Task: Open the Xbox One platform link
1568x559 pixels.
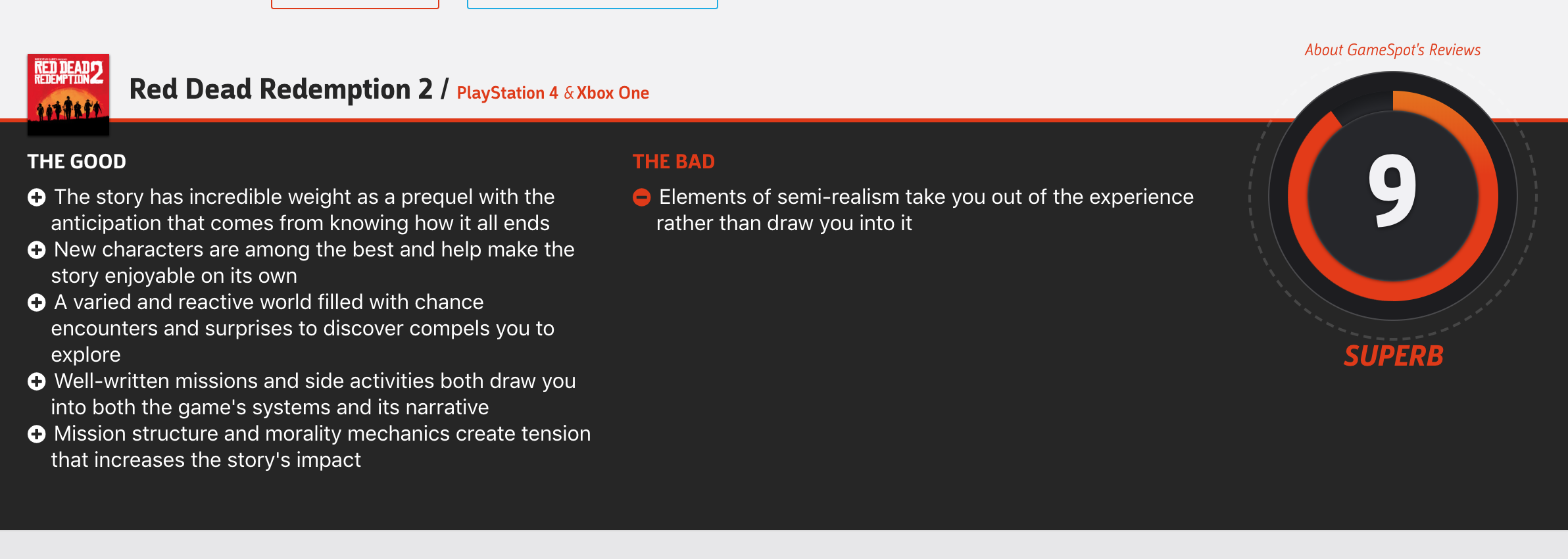Action: click(613, 93)
